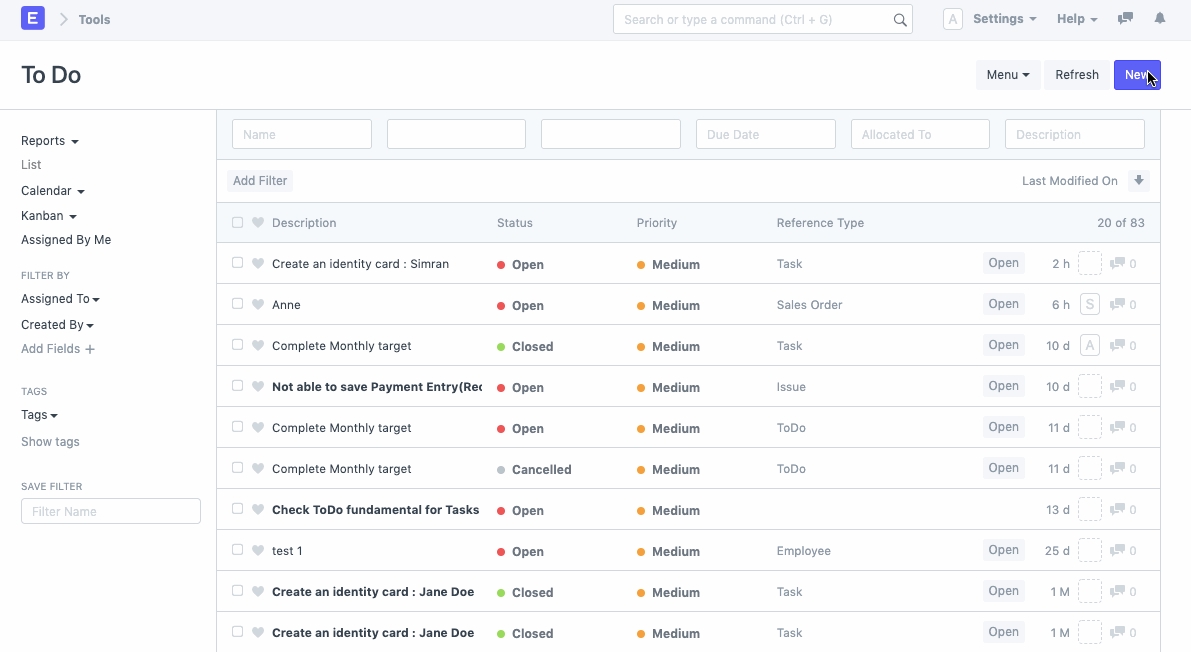The height and width of the screenshot is (652, 1191).
Task: Open the chat messages icon
Action: pos(1125,19)
